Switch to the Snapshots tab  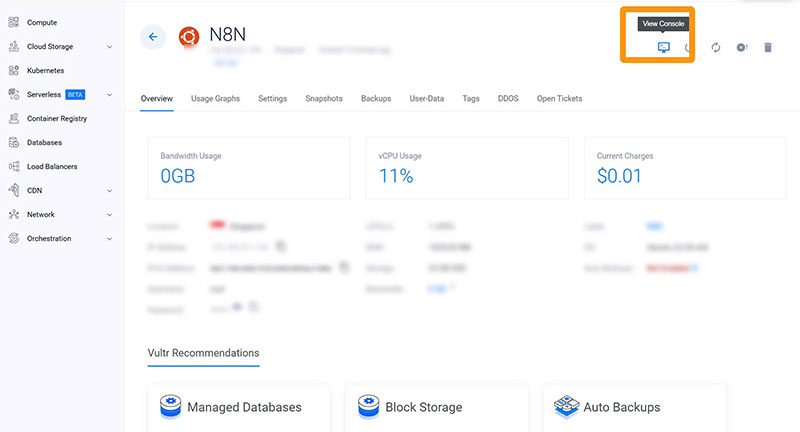pyautogui.click(x=324, y=99)
